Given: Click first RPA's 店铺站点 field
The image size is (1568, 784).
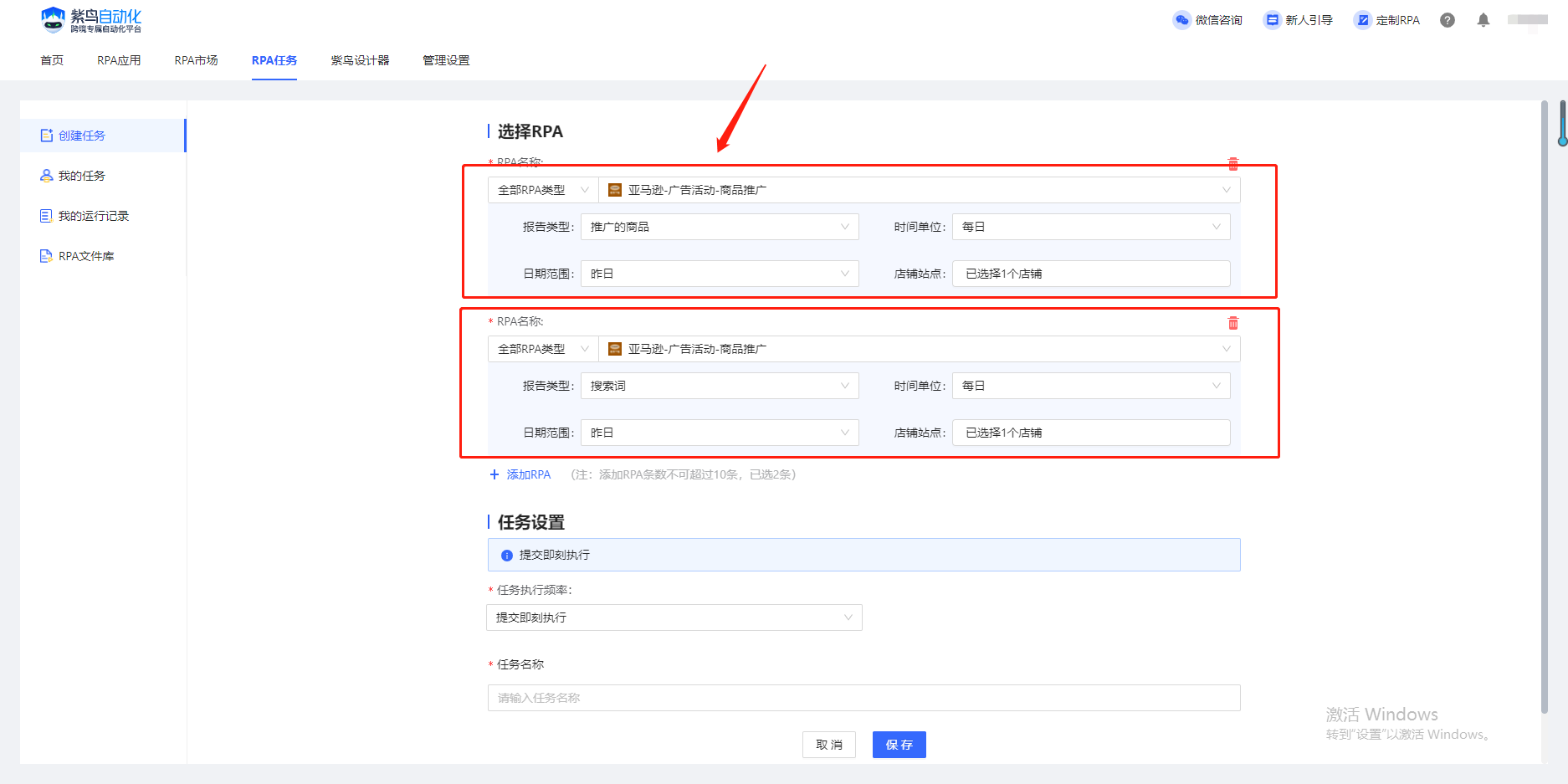Looking at the screenshot, I should tap(1091, 274).
